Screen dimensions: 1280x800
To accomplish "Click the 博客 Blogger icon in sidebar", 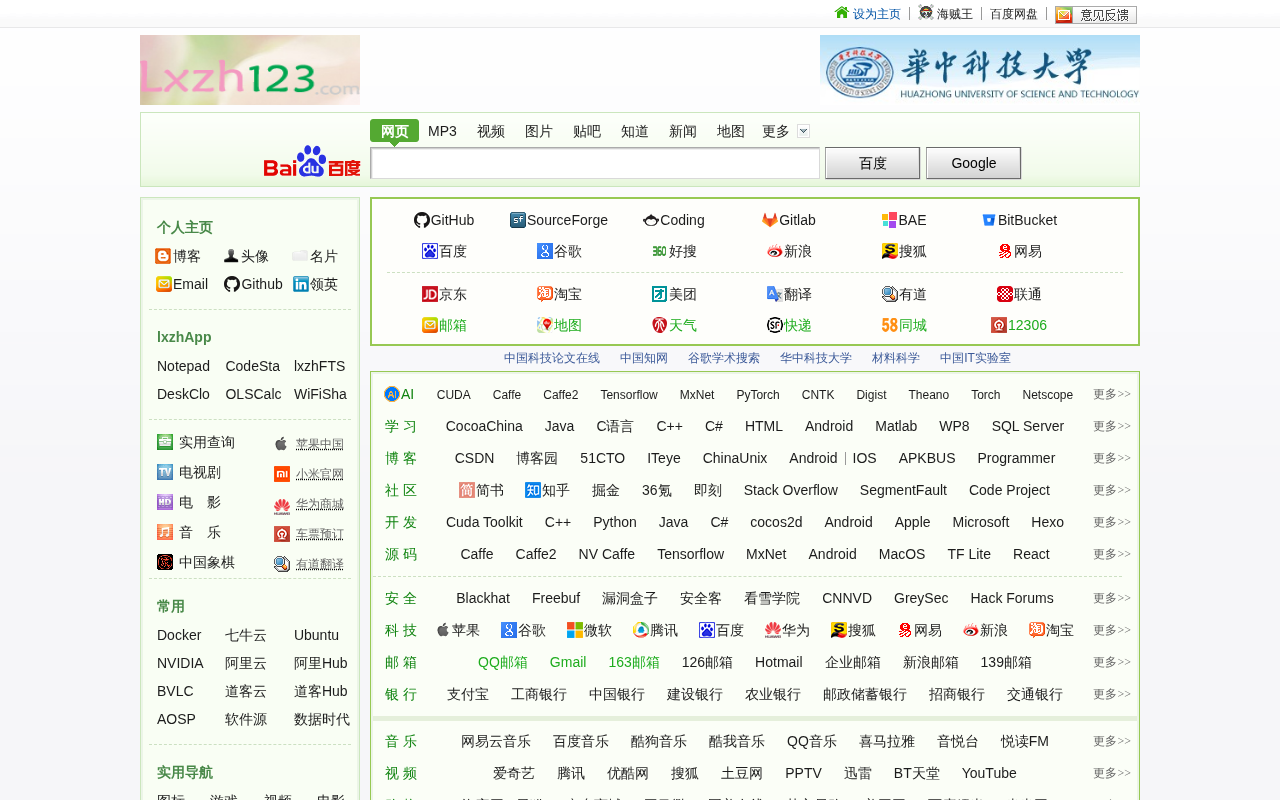I will tap(163, 256).
